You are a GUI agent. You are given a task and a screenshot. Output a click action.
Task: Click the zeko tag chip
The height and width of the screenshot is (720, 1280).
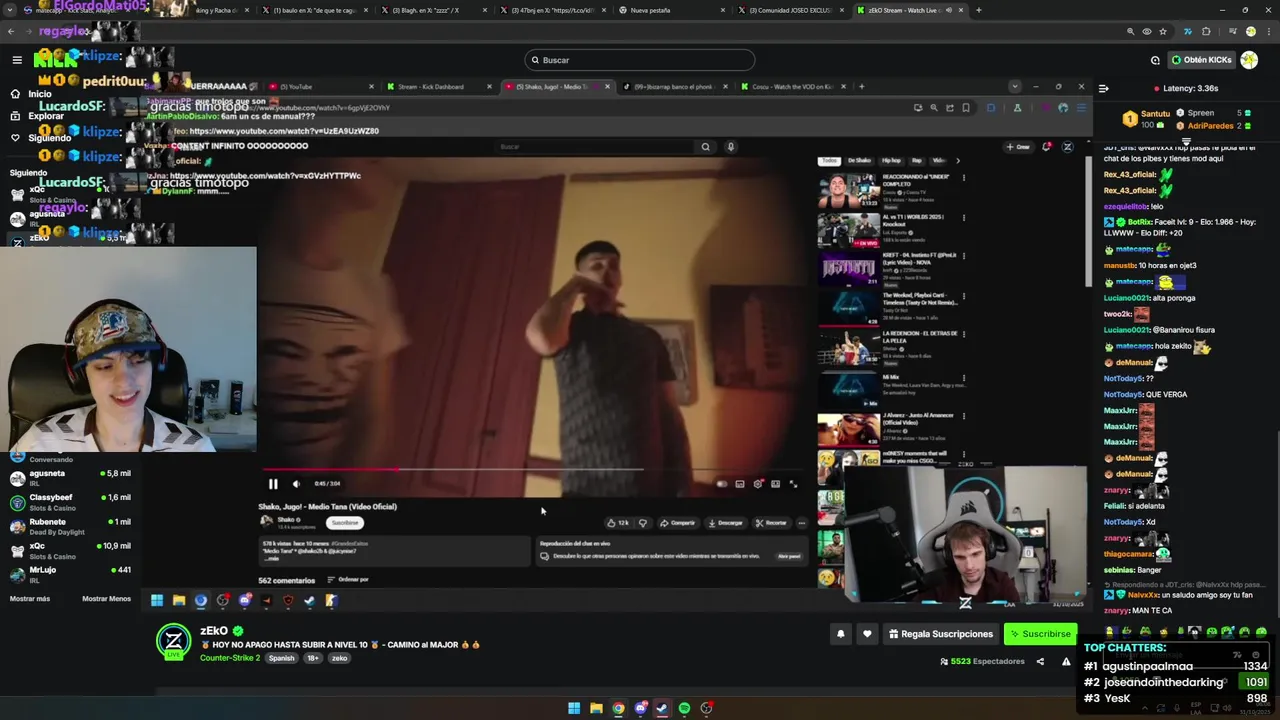[x=340, y=658]
